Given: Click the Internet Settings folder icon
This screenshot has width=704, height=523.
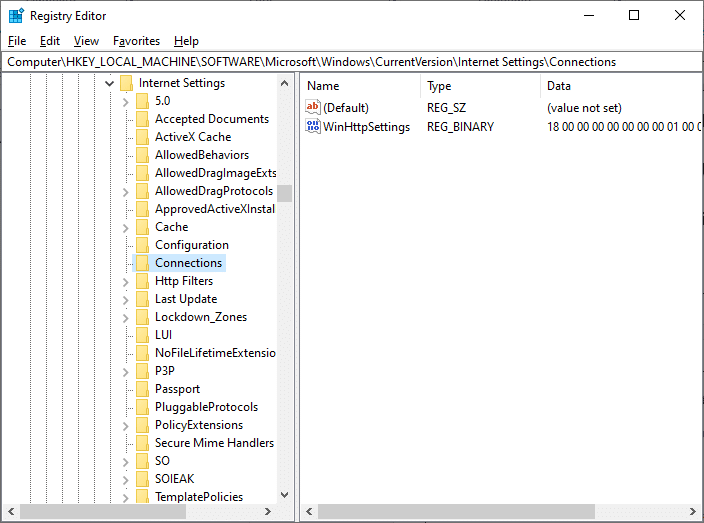Looking at the screenshot, I should tap(126, 83).
